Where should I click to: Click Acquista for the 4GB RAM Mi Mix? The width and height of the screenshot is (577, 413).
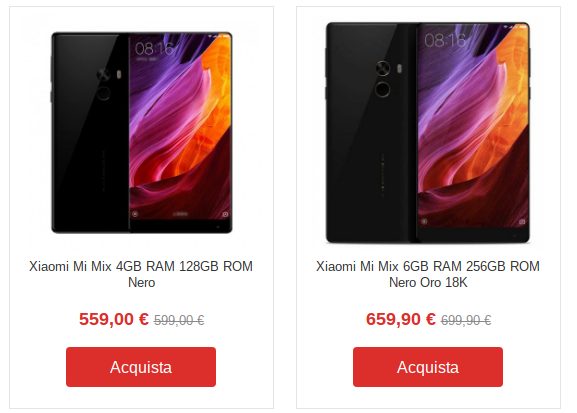[141, 367]
